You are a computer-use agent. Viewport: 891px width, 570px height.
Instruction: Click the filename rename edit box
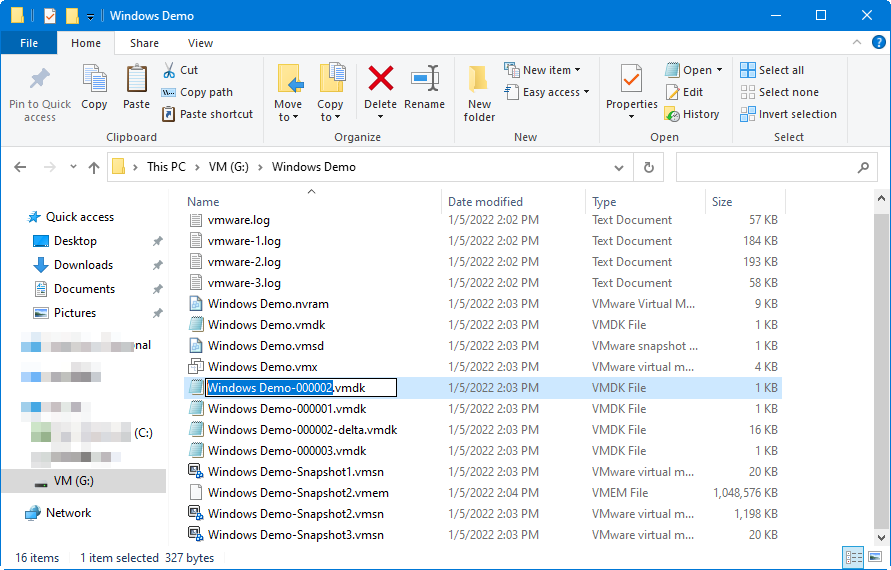[301, 388]
